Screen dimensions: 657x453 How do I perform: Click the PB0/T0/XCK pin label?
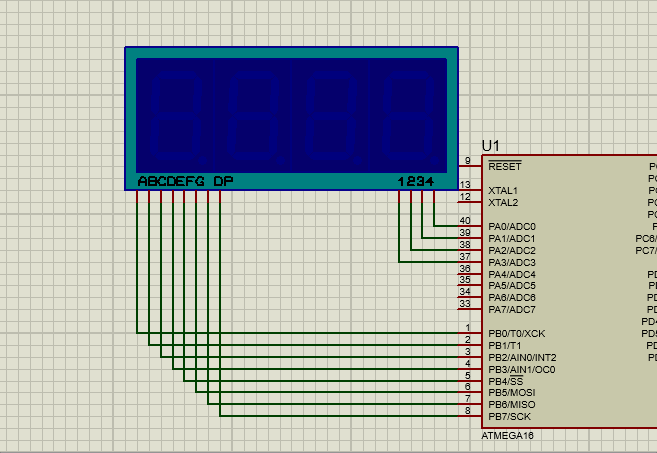[x=517, y=334]
